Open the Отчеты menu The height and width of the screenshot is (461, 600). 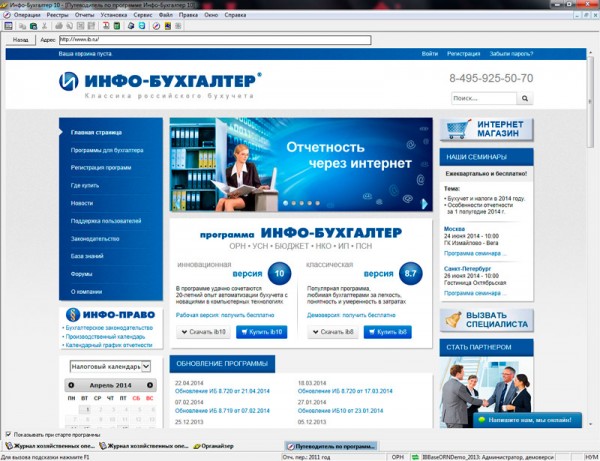click(x=85, y=15)
